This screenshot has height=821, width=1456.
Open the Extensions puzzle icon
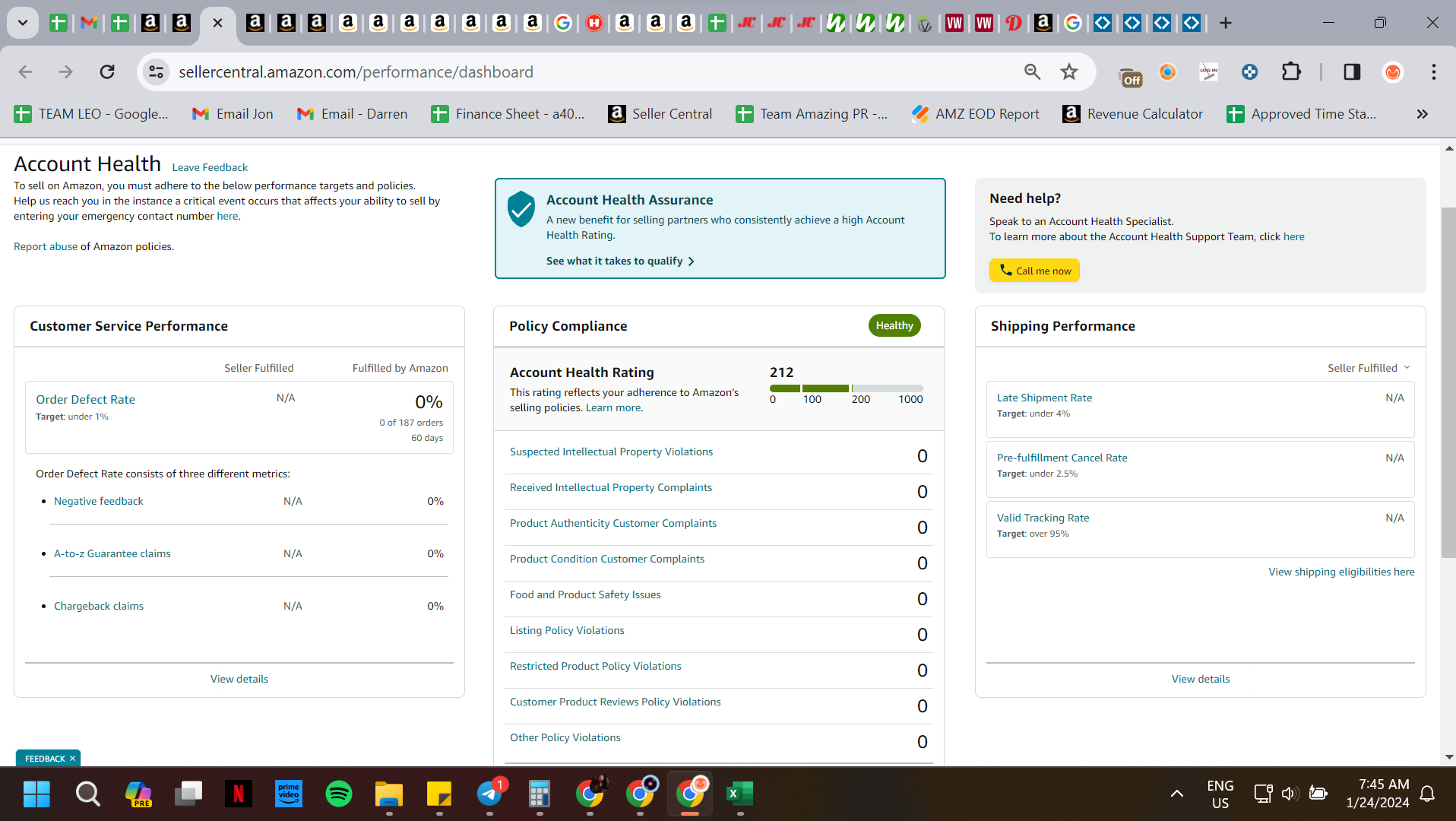pos(1291,71)
